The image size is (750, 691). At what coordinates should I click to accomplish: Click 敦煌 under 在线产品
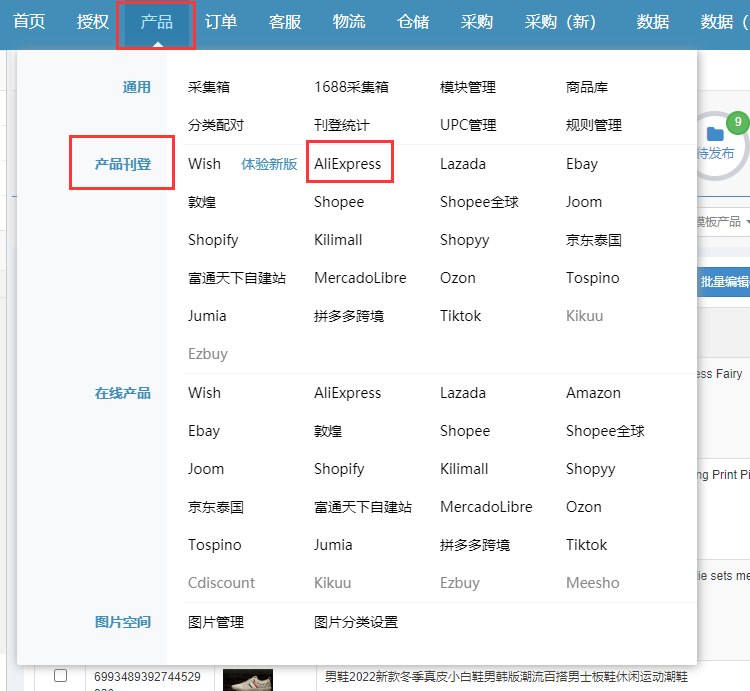click(x=328, y=431)
